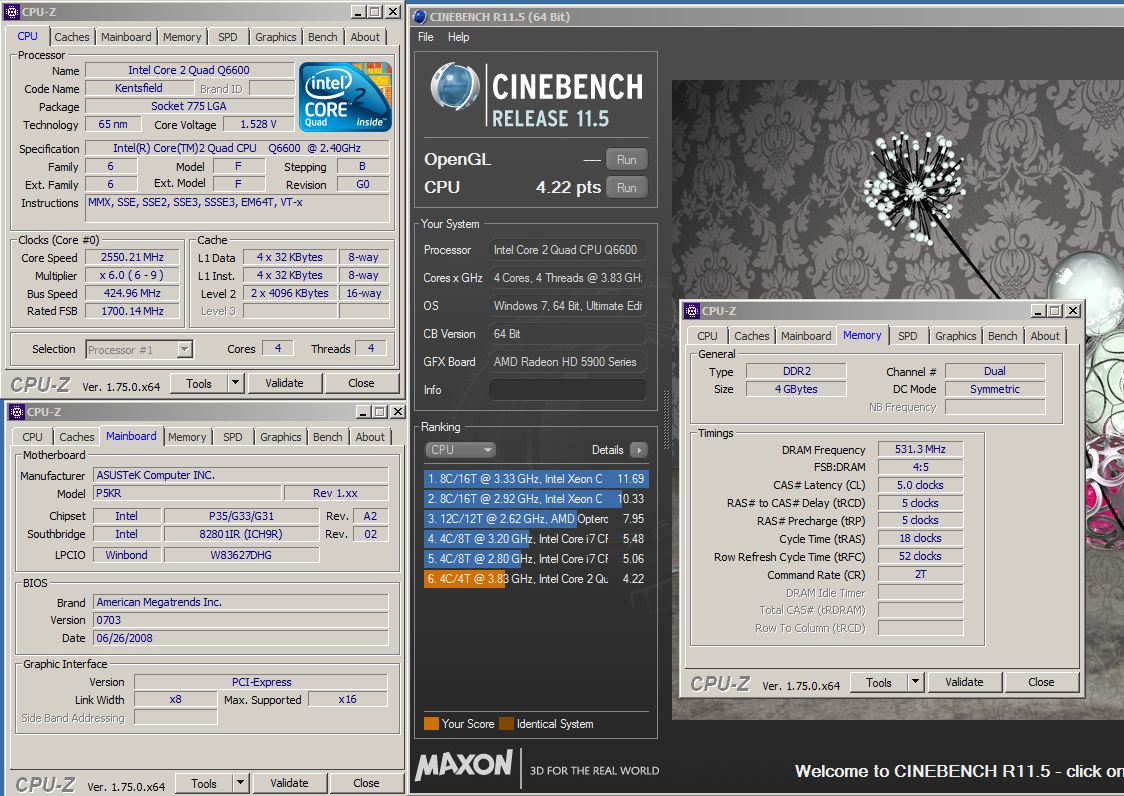Select CPU tab in CPU-Z Memory window

[x=708, y=336]
